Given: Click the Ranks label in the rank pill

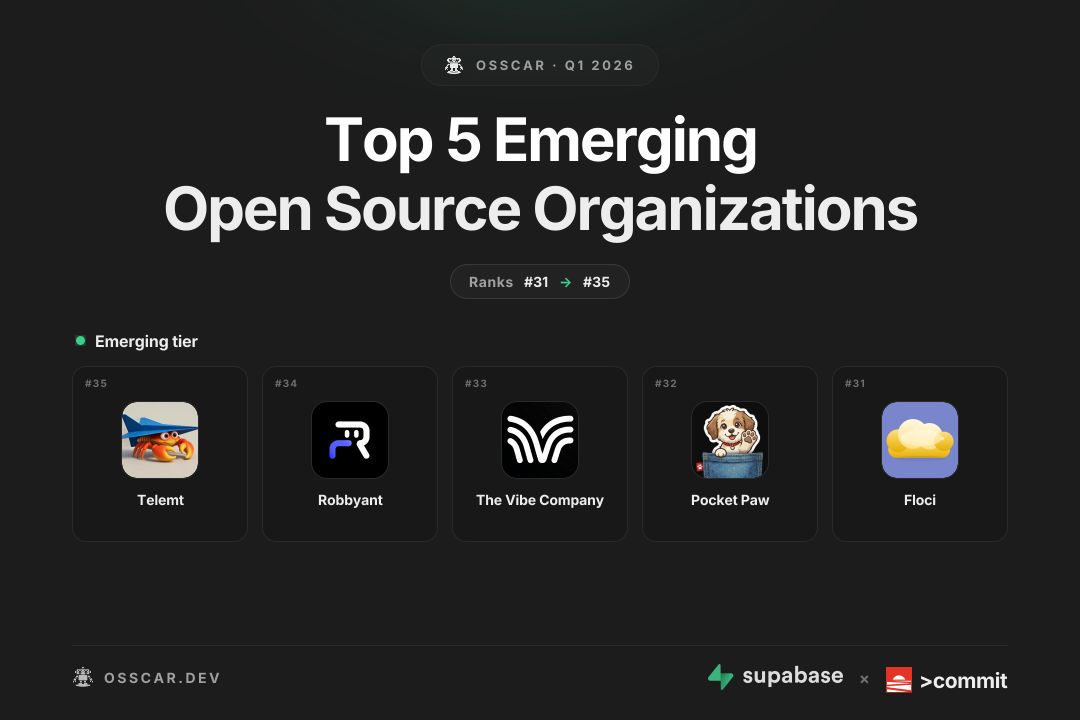Looking at the screenshot, I should [491, 282].
